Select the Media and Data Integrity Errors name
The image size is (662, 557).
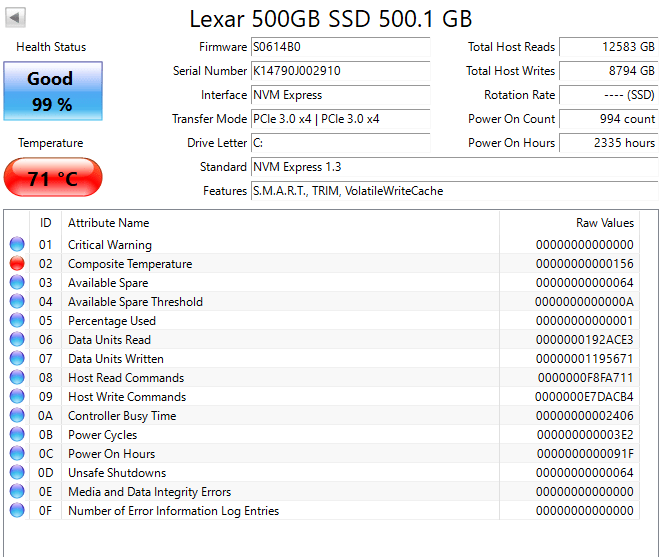point(149,492)
